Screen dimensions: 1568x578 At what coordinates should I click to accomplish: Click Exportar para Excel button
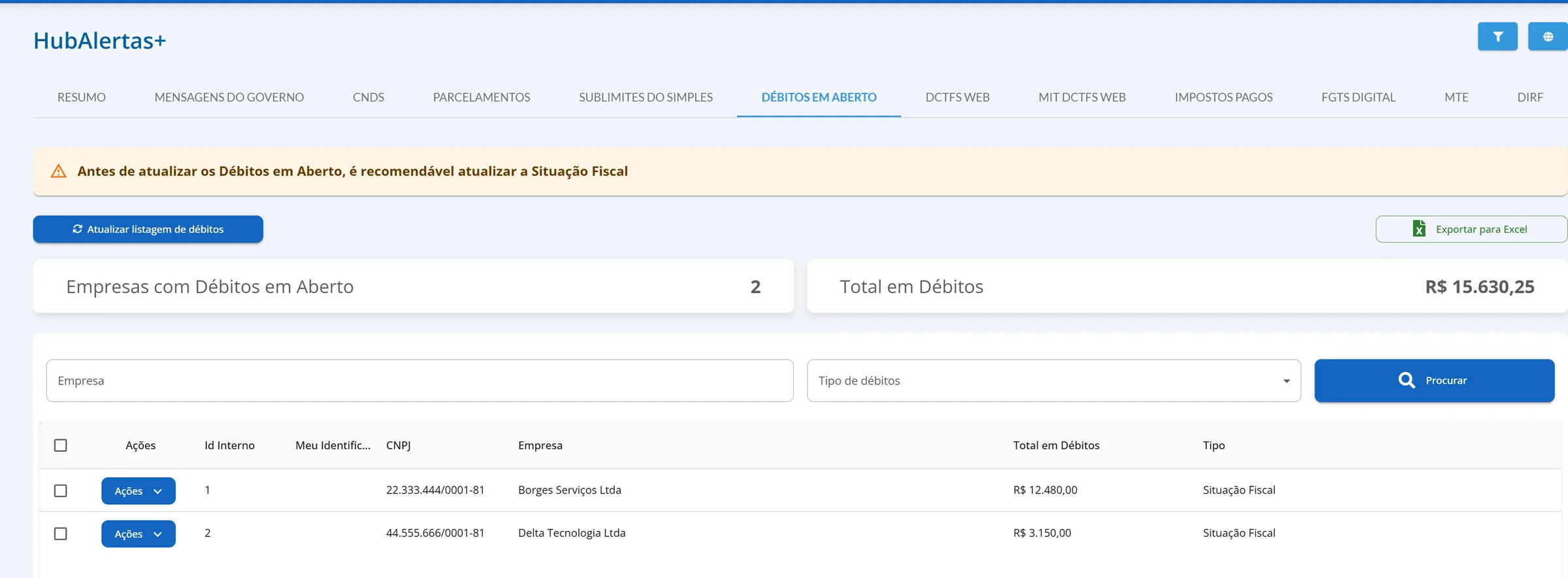[1471, 229]
